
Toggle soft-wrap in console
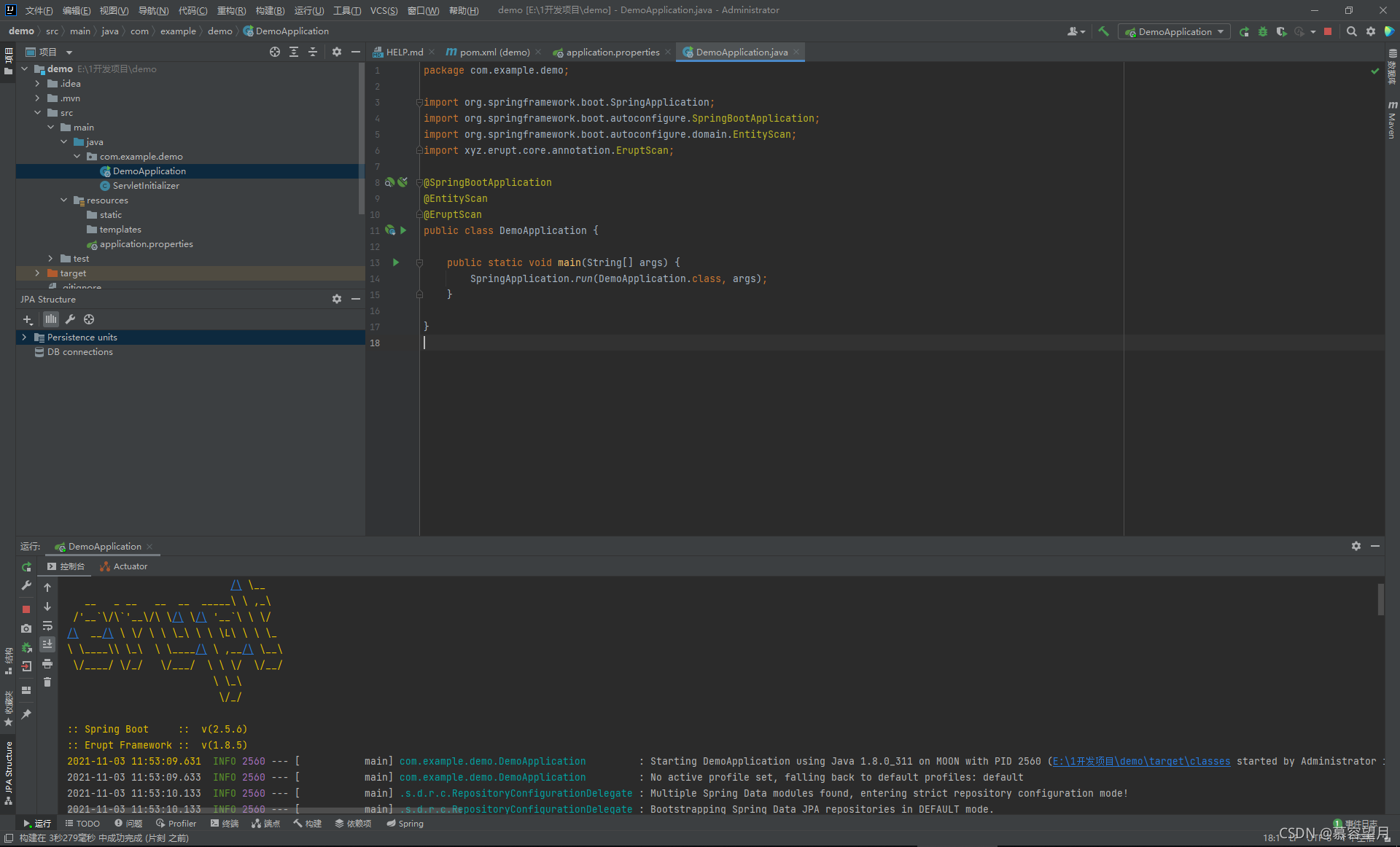[x=47, y=625]
